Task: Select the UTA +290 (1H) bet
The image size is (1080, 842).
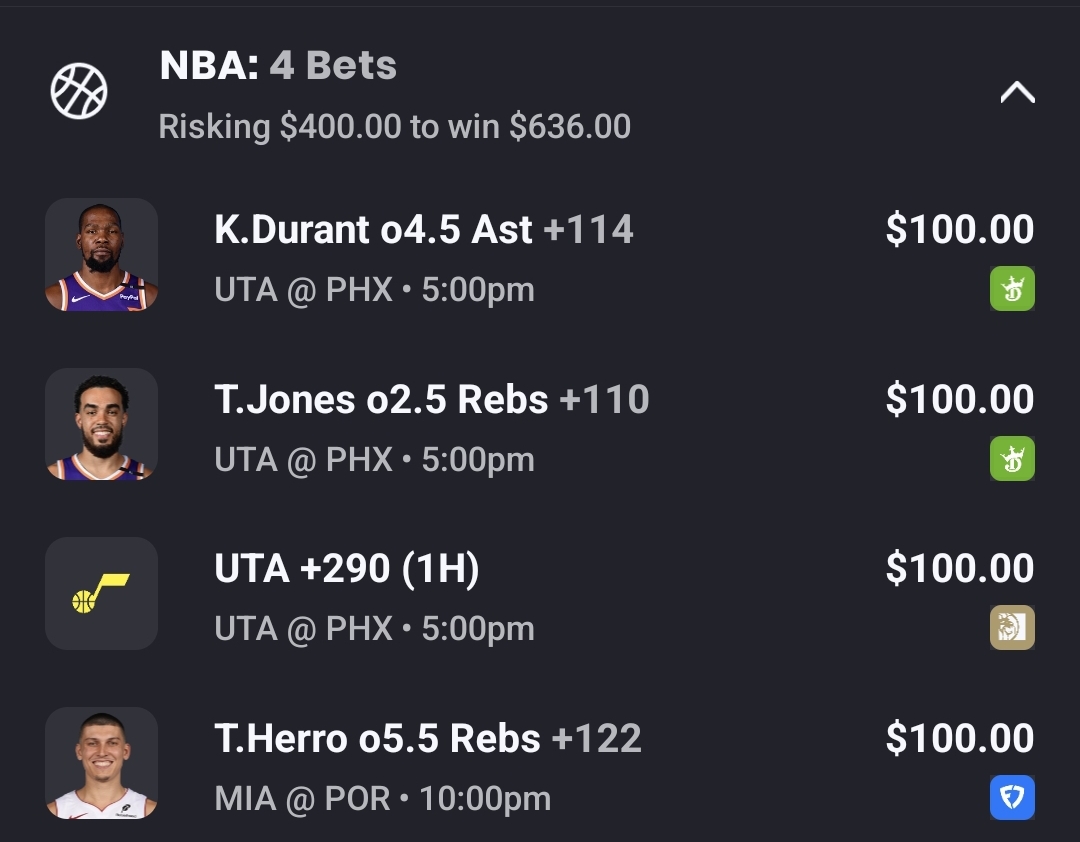Action: (x=347, y=569)
